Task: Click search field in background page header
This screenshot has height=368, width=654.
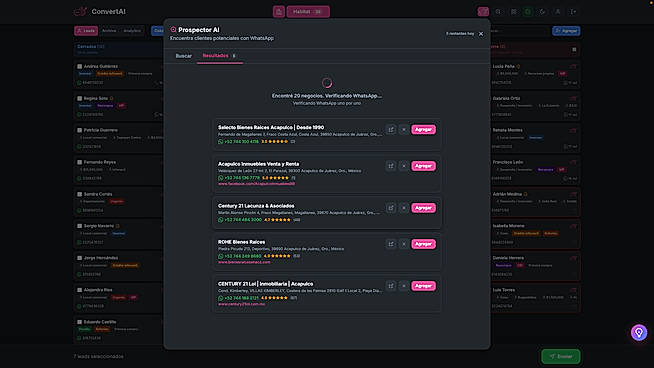Action: (519, 31)
